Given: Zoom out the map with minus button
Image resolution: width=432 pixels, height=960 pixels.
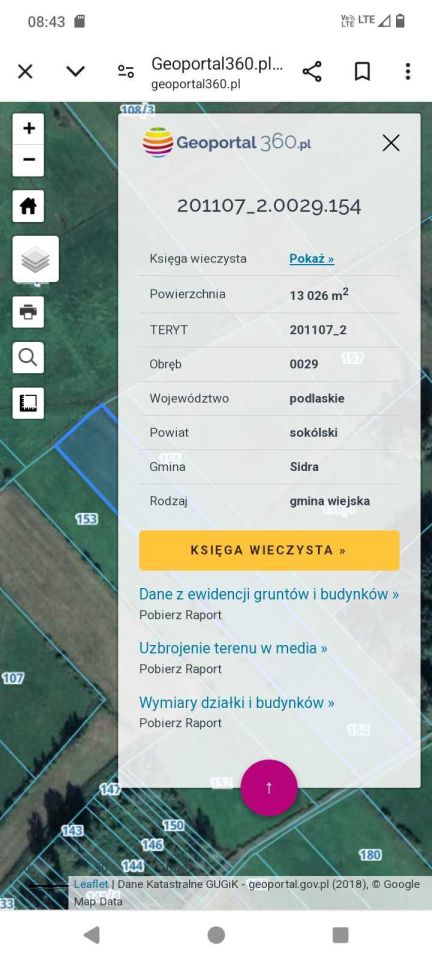Looking at the screenshot, I should coord(28,160).
